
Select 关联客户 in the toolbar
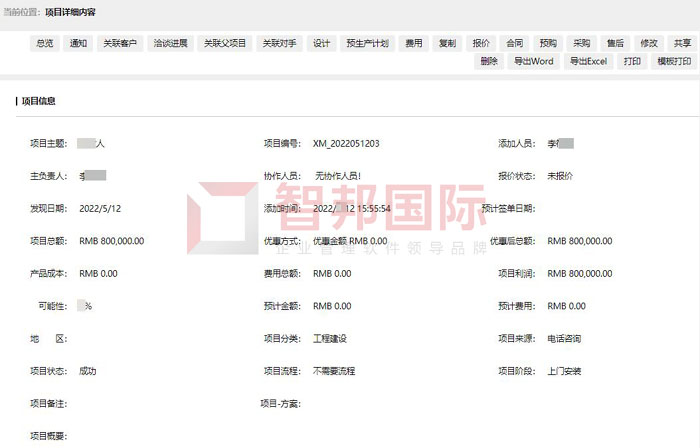pyautogui.click(x=120, y=44)
